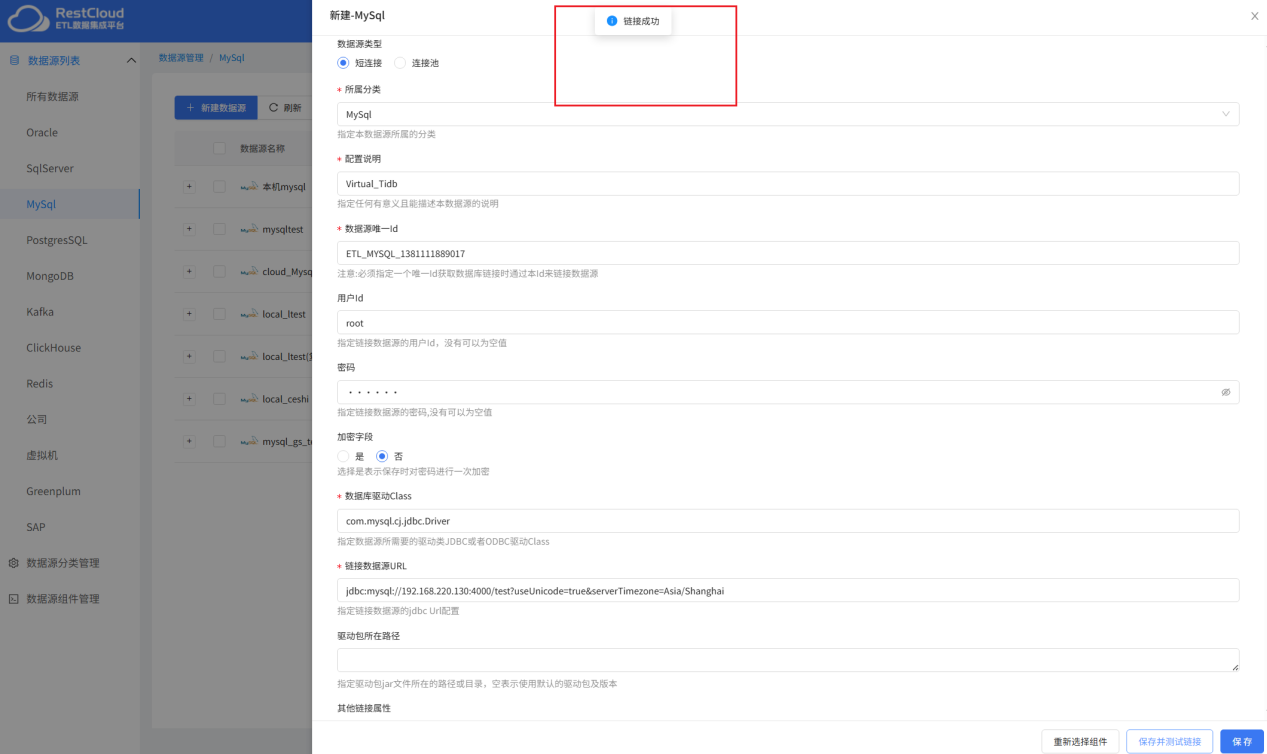Click the 链接数据源URL input field
Image resolution: width=1267 pixels, height=754 pixels.
click(788, 590)
